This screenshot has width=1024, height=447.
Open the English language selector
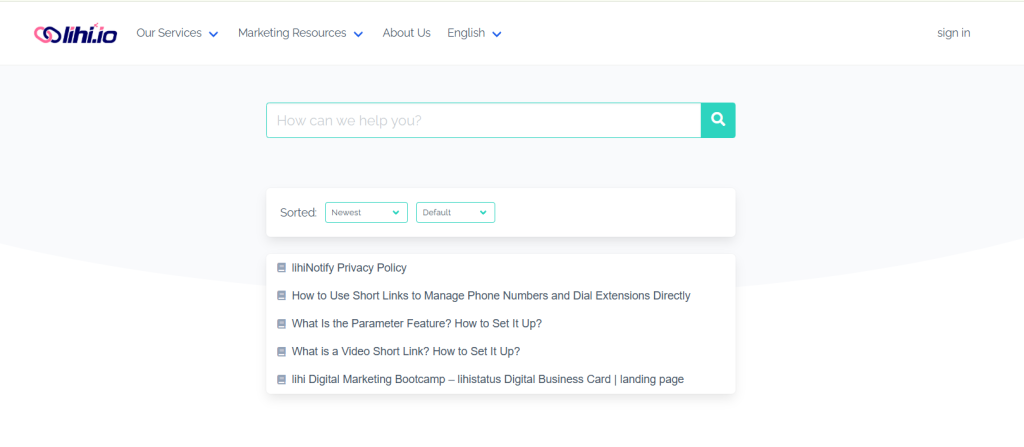474,33
